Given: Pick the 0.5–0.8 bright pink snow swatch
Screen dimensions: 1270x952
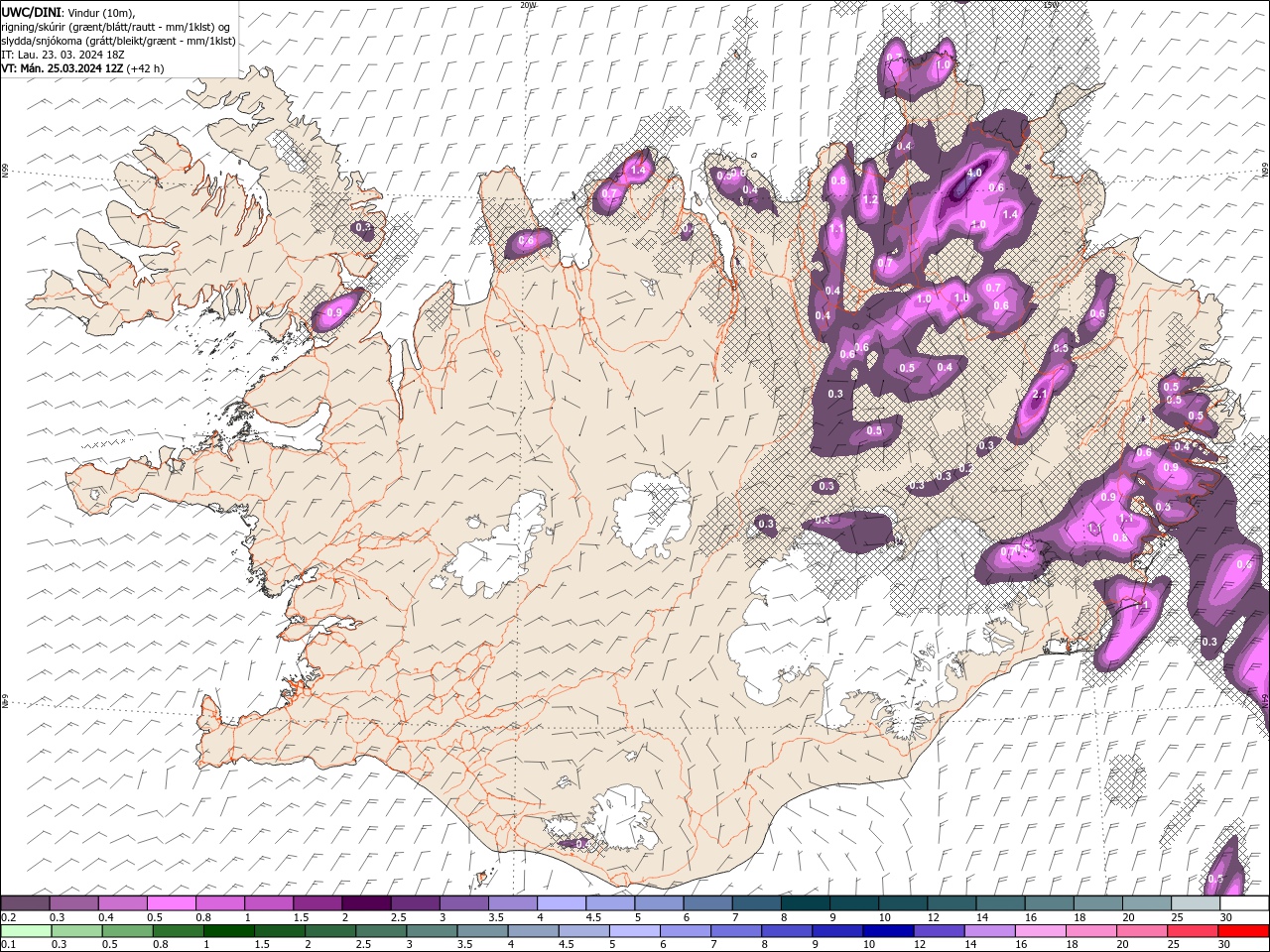Looking at the screenshot, I should tap(171, 903).
